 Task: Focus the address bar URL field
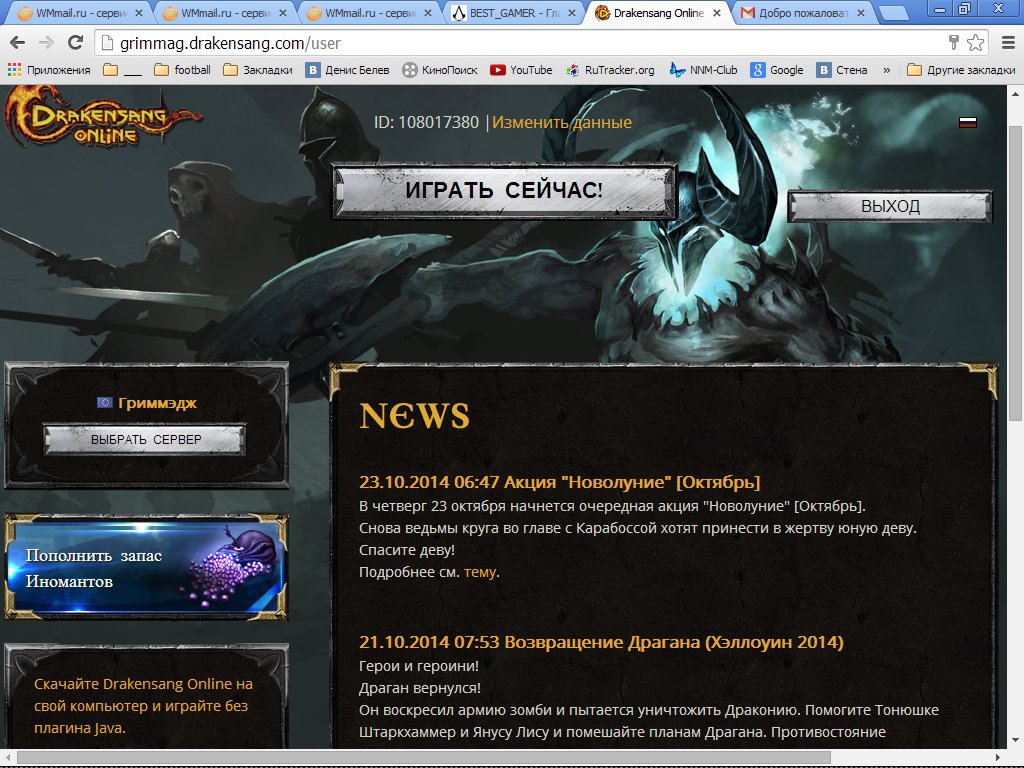pos(522,43)
